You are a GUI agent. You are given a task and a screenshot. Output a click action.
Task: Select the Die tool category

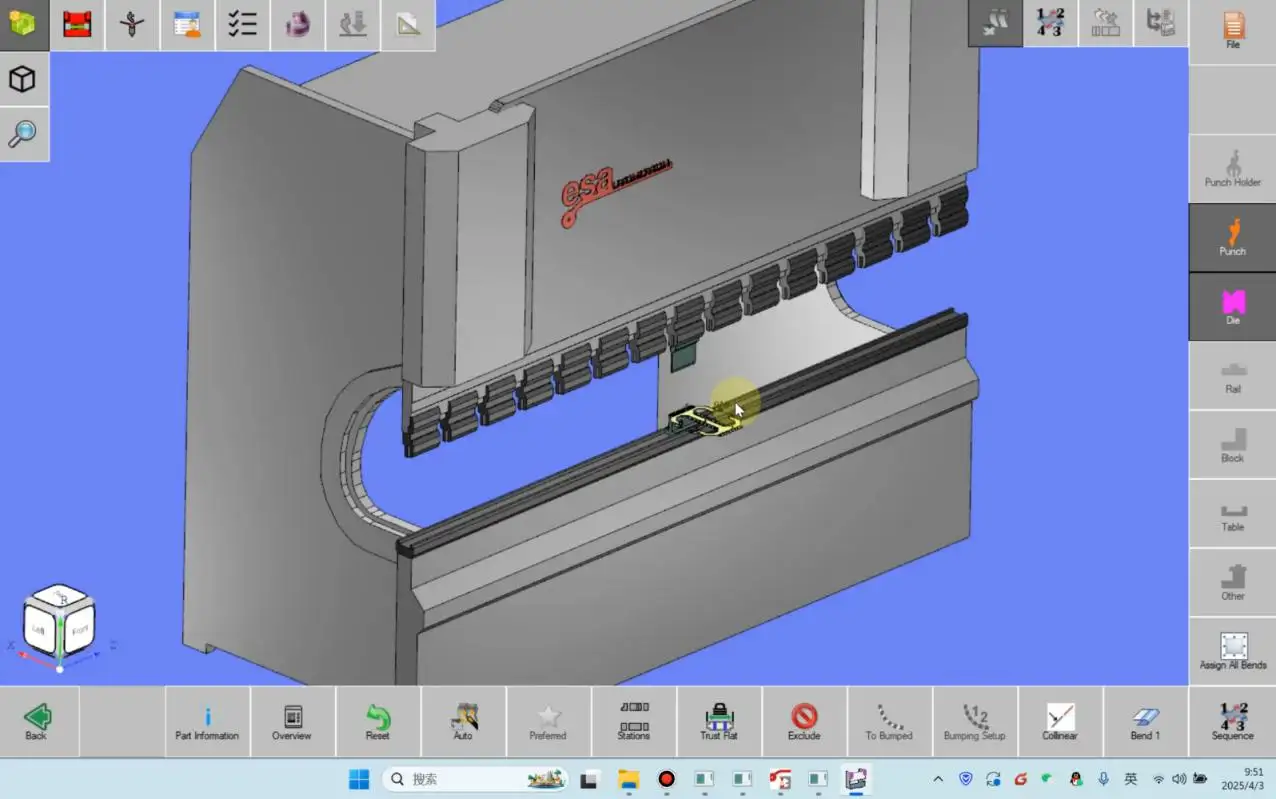coord(1232,306)
